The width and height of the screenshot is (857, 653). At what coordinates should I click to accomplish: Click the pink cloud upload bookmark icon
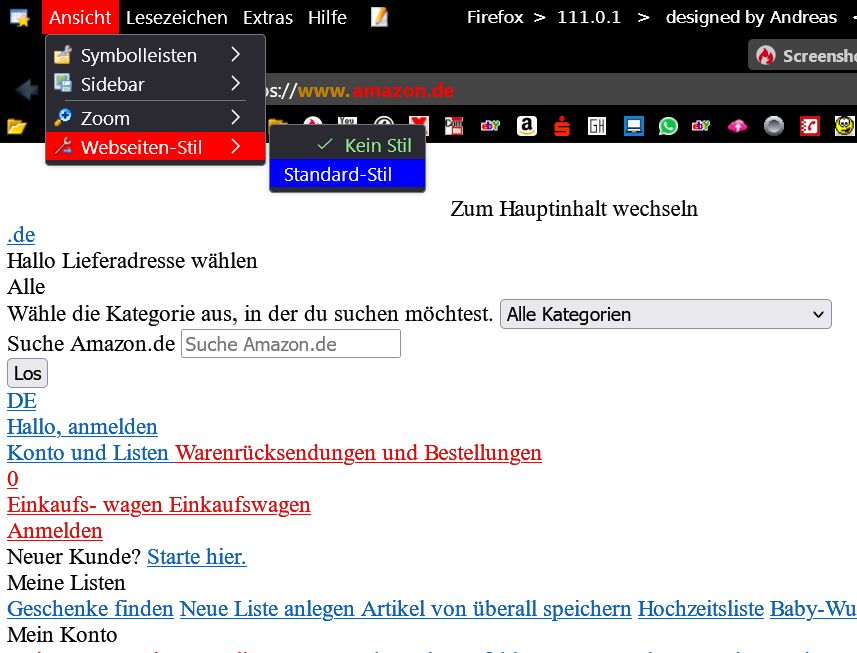coord(737,126)
